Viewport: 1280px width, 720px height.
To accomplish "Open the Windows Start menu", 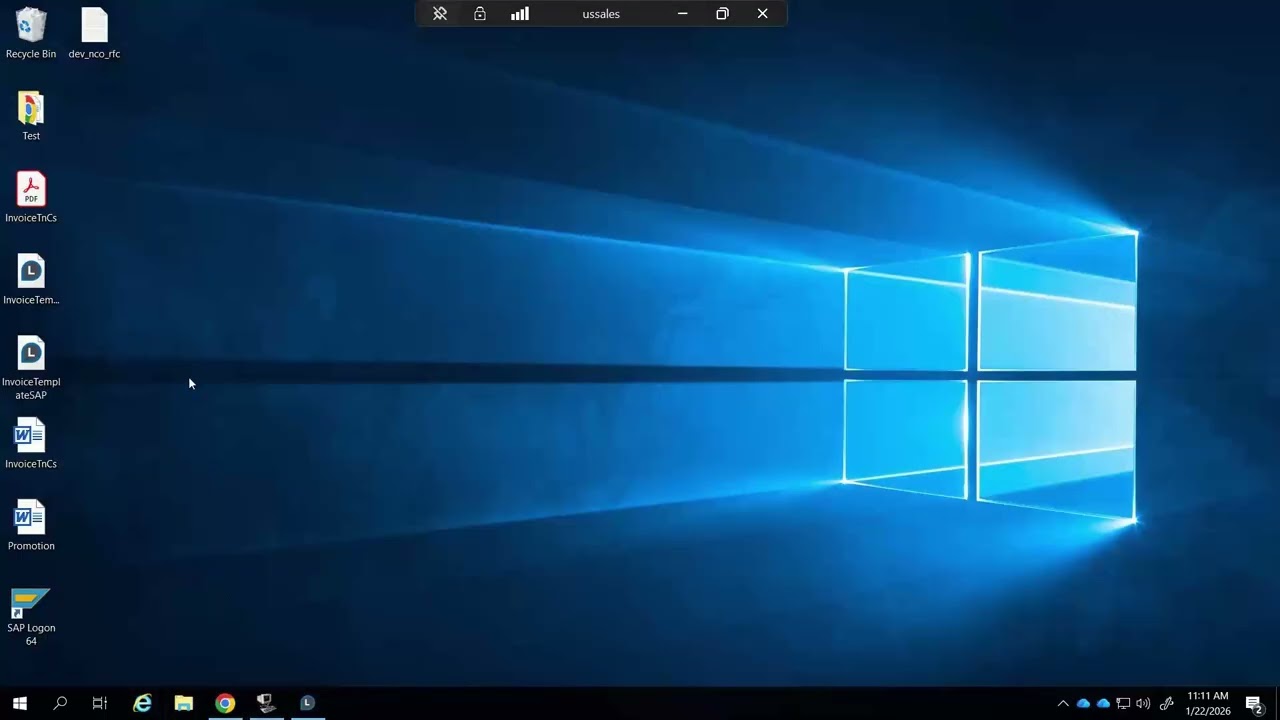I will tap(20, 703).
